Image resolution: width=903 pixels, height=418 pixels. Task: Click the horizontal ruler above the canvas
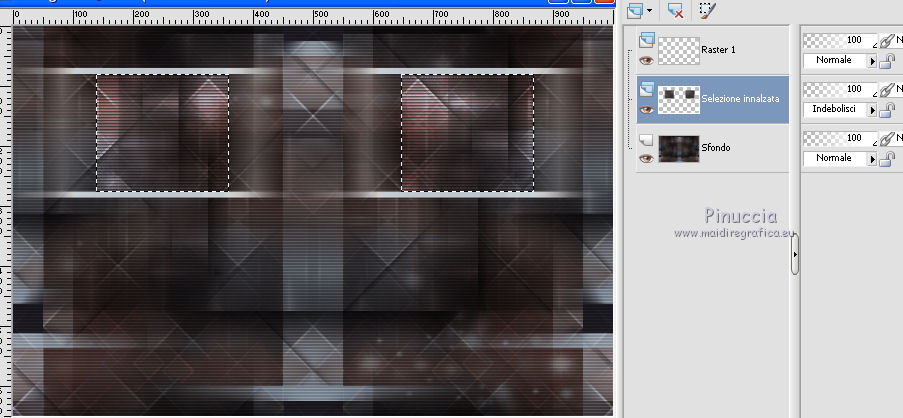click(x=313, y=16)
